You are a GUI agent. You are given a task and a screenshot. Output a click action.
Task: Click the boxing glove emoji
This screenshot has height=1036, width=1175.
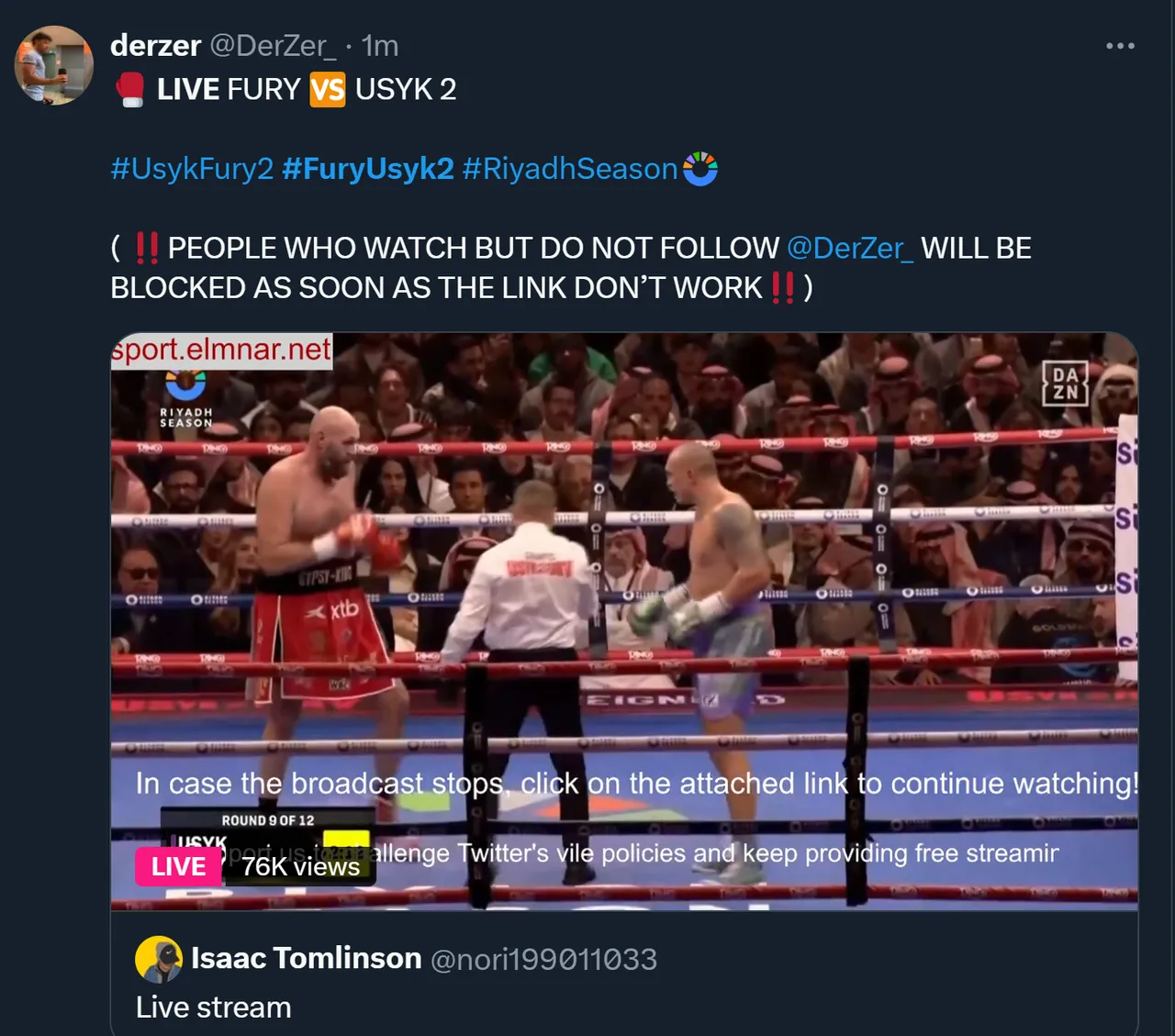129,89
